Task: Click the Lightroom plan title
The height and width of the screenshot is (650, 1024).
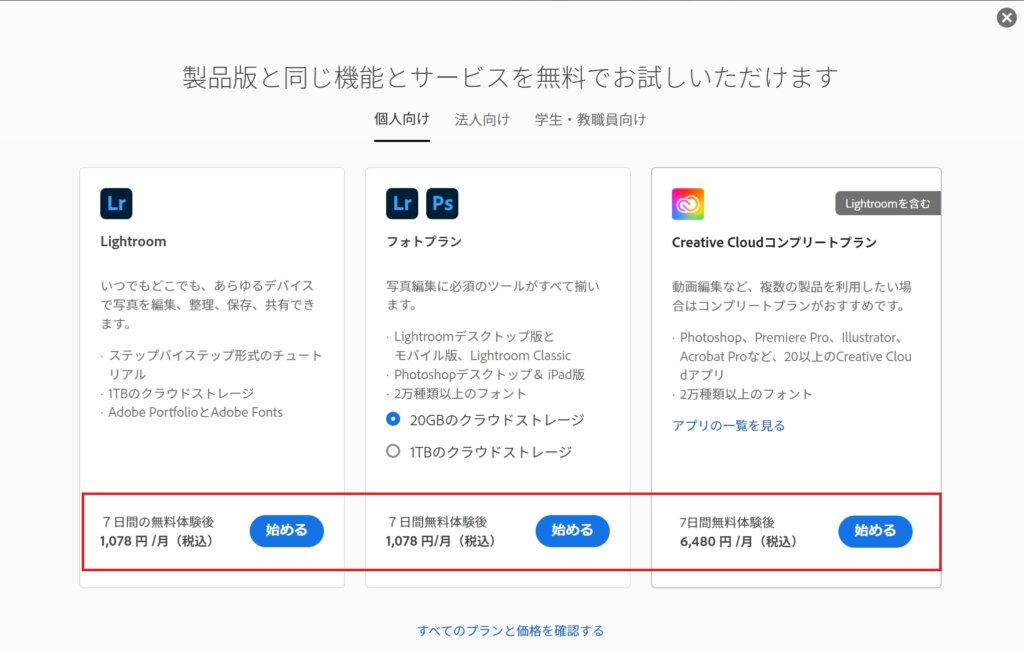Action: coord(133,241)
